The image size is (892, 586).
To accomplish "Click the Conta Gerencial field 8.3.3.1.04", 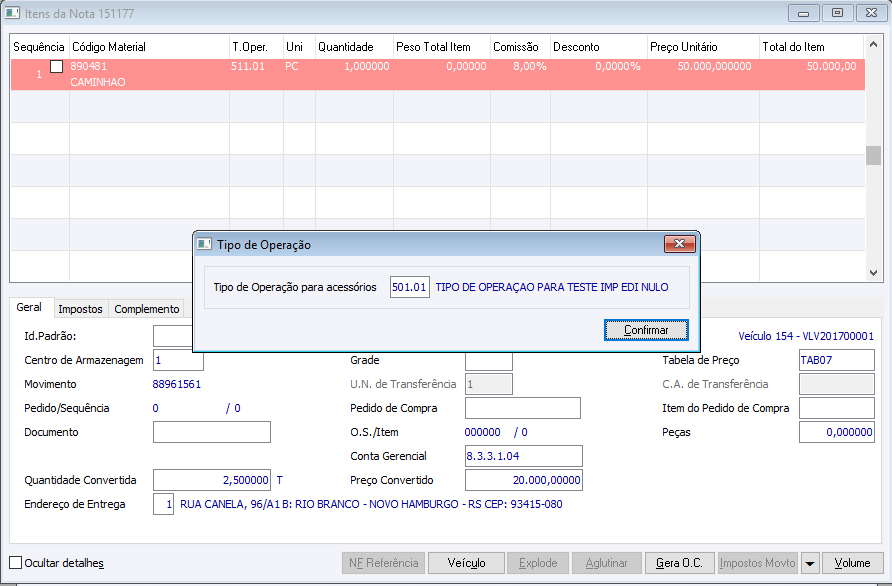I will [x=524, y=456].
